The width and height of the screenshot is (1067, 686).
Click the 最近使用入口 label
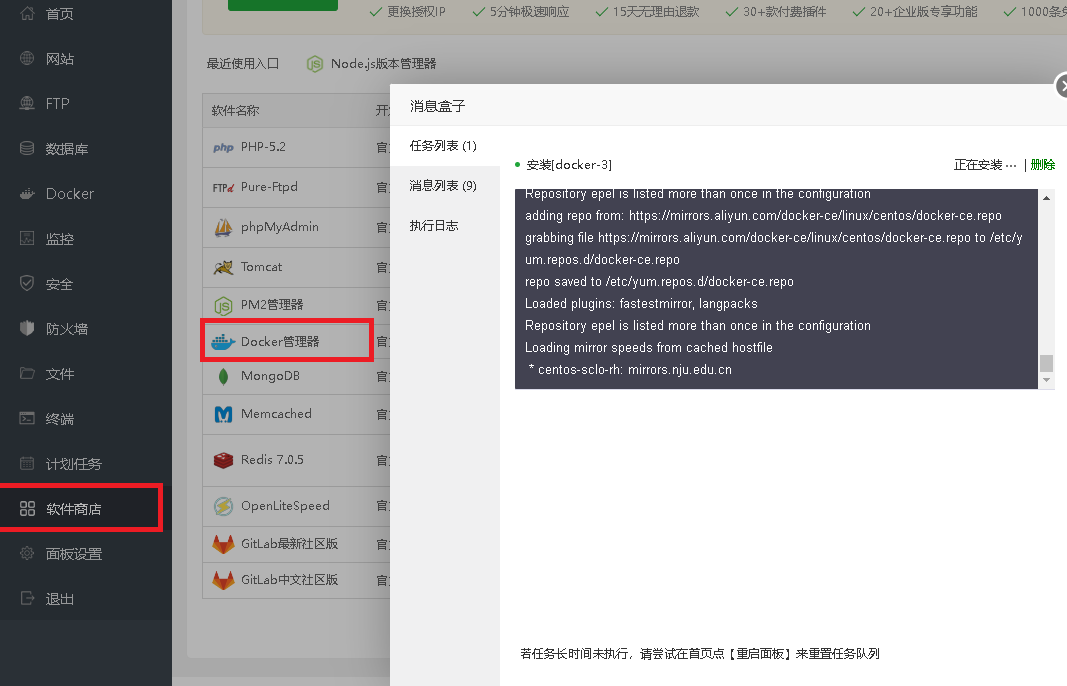[x=243, y=64]
